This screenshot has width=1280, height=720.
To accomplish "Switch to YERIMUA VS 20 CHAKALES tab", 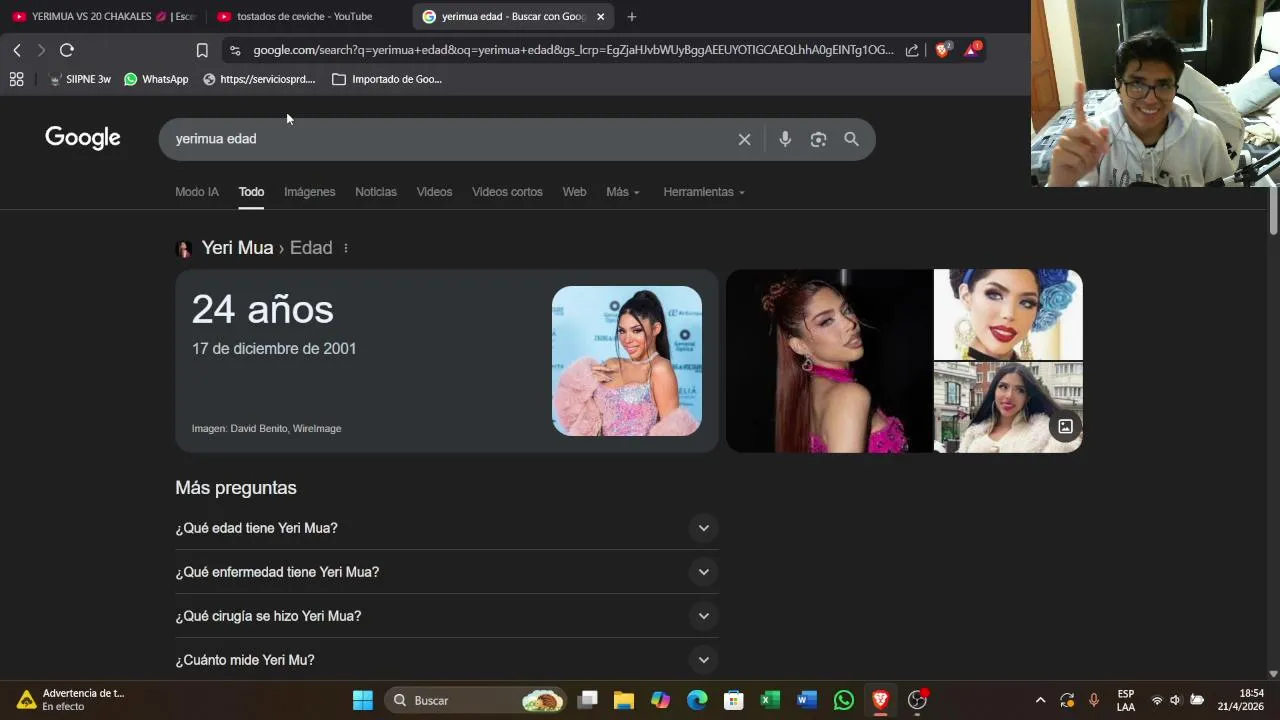I will 103,16.
